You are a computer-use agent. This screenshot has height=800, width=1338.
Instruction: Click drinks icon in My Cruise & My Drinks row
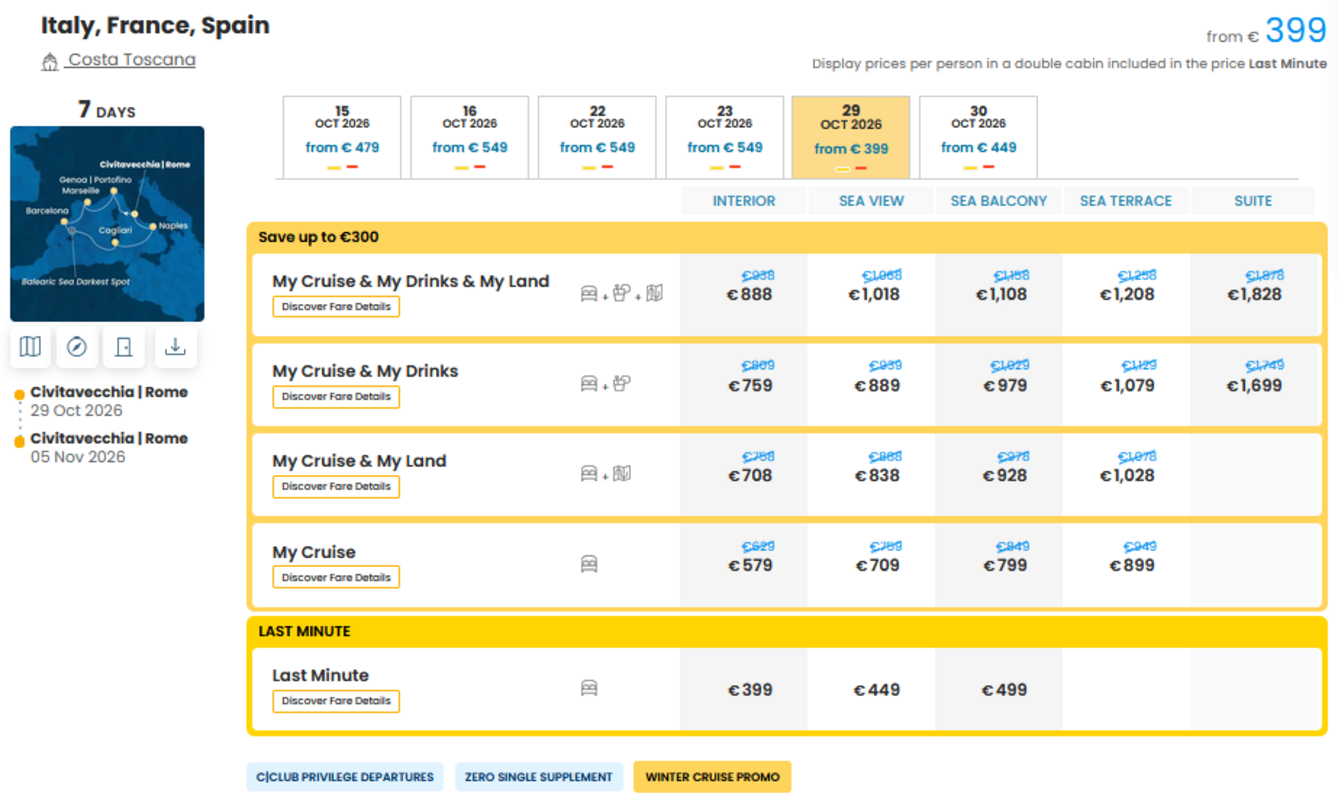pyautogui.click(x=622, y=383)
